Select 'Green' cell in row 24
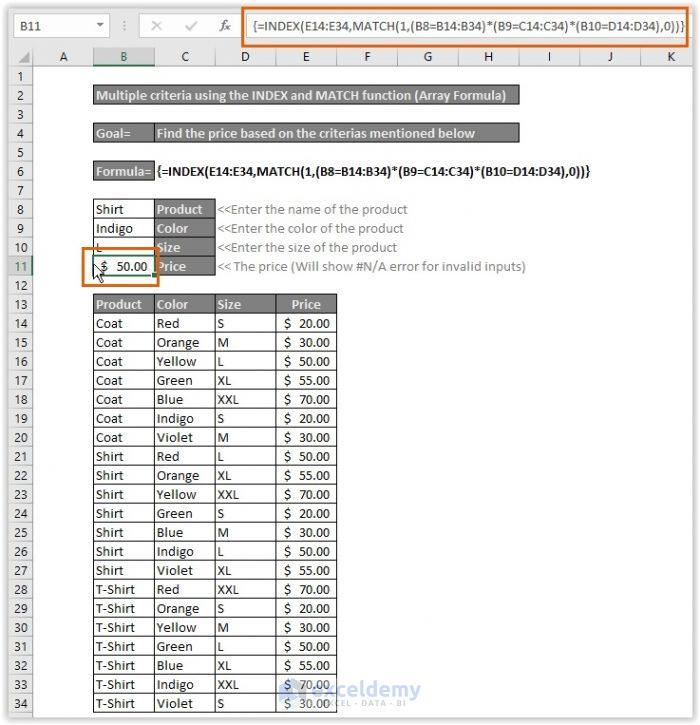This screenshot has height=725, width=700. point(185,513)
